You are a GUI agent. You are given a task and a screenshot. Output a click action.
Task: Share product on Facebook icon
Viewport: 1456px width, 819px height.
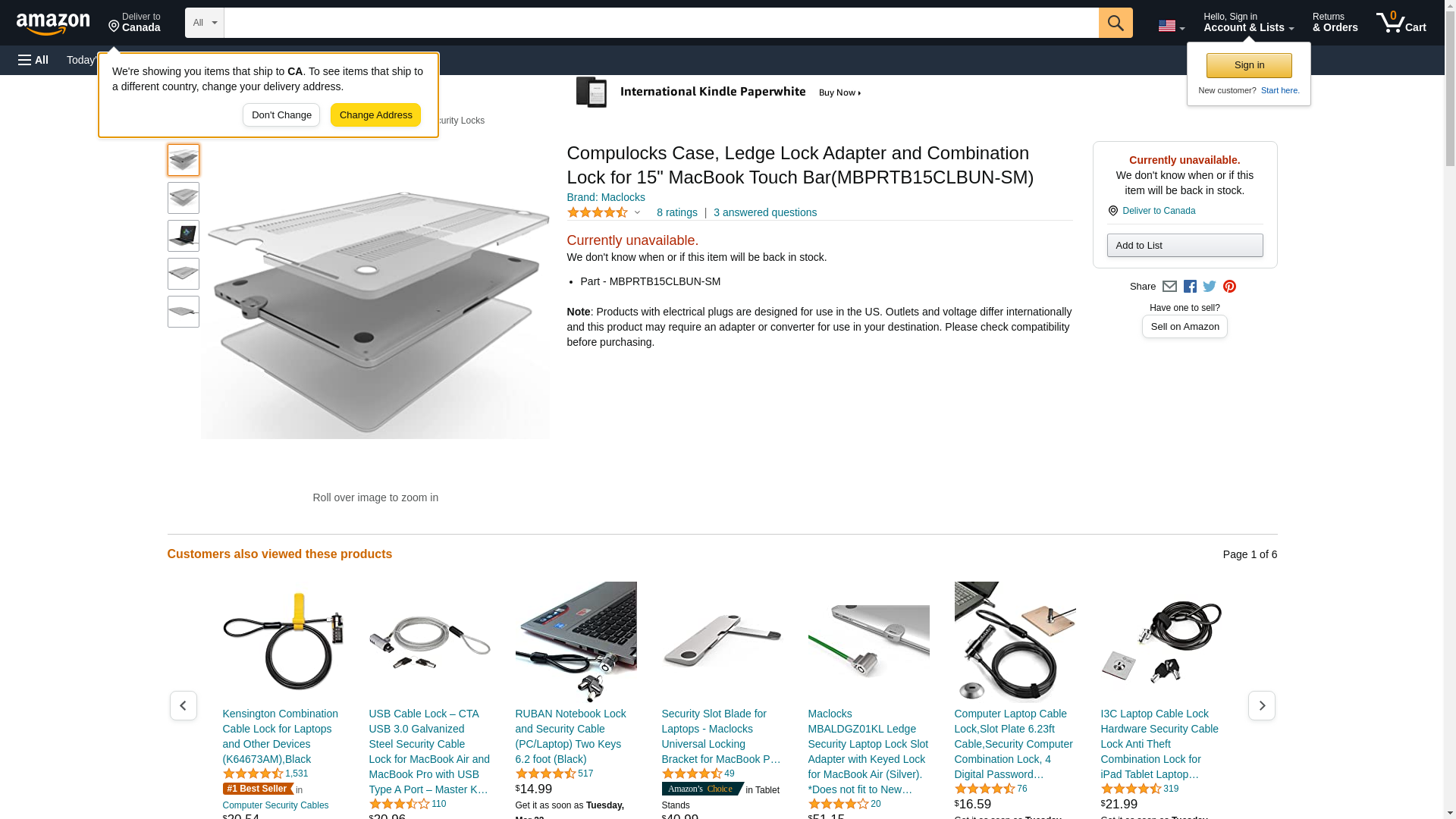point(1190,287)
